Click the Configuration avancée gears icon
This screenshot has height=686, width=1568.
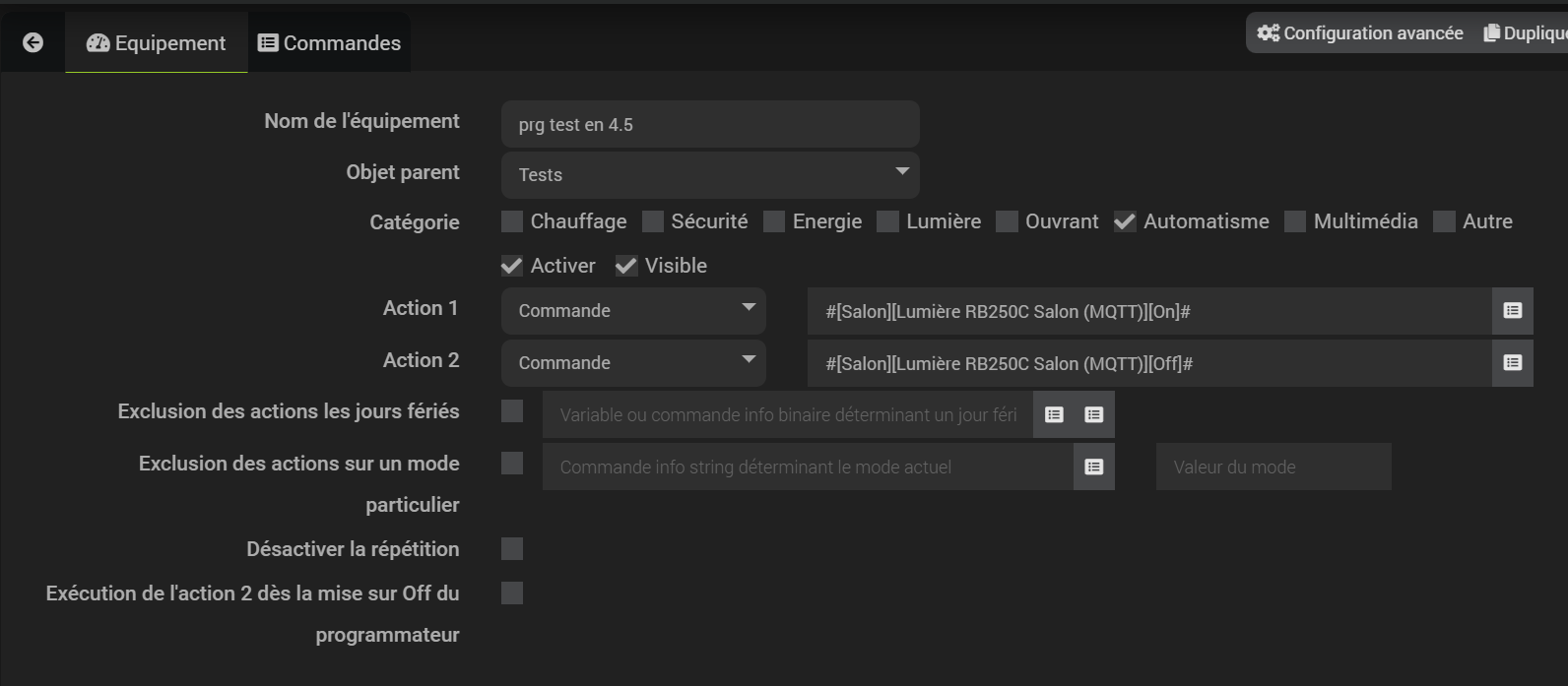[x=1268, y=33]
